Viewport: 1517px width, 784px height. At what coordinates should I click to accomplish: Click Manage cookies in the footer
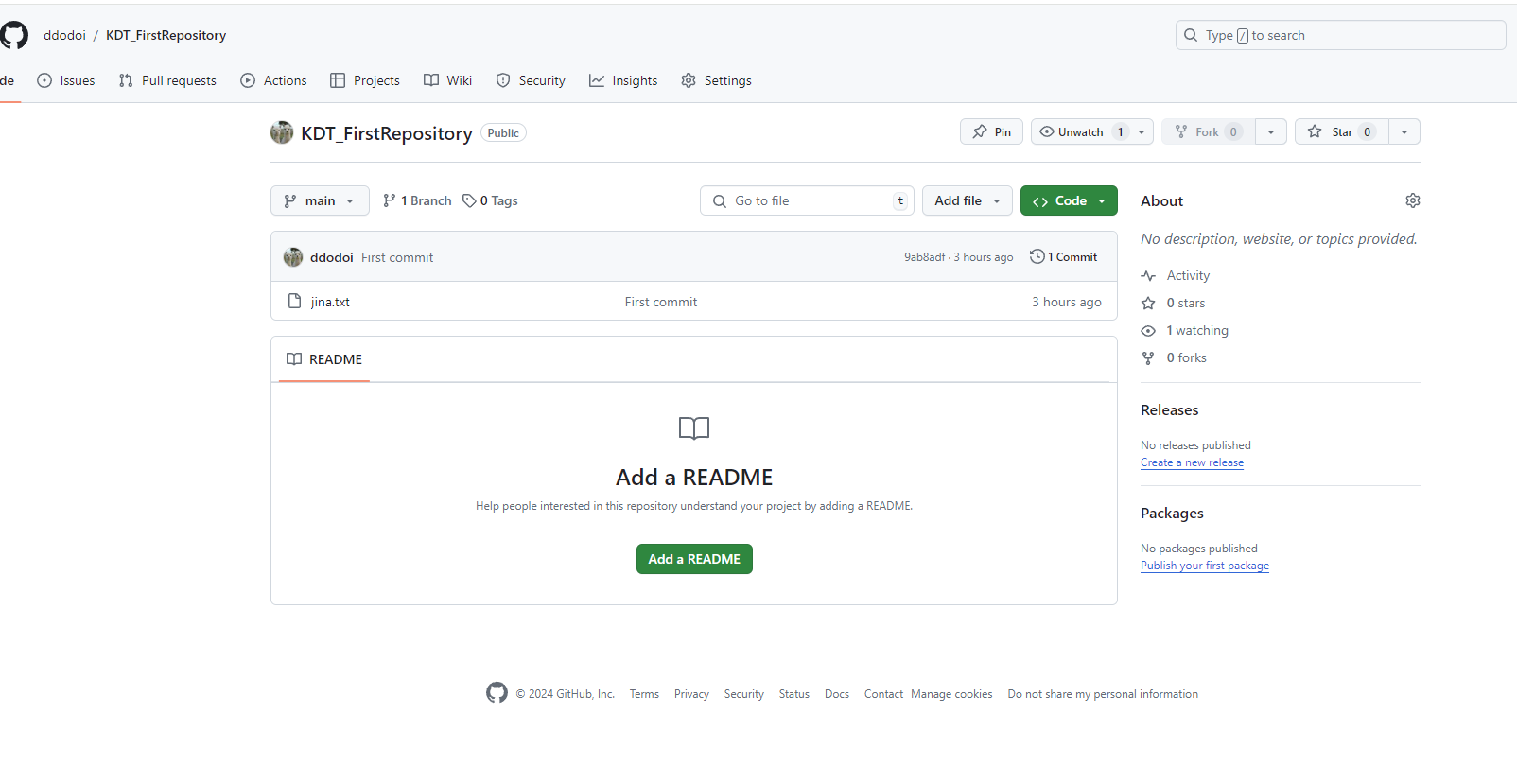tap(951, 694)
